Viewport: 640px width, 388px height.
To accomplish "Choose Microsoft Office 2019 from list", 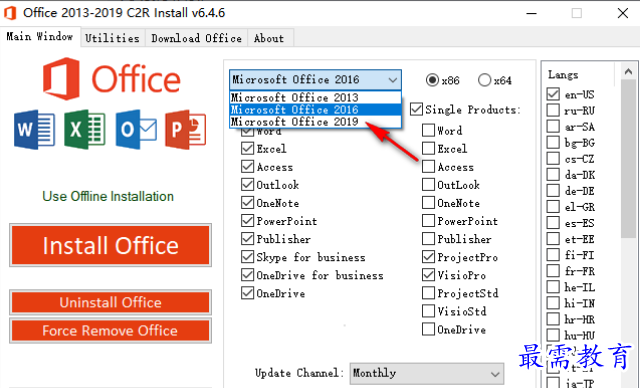I will click(315, 122).
